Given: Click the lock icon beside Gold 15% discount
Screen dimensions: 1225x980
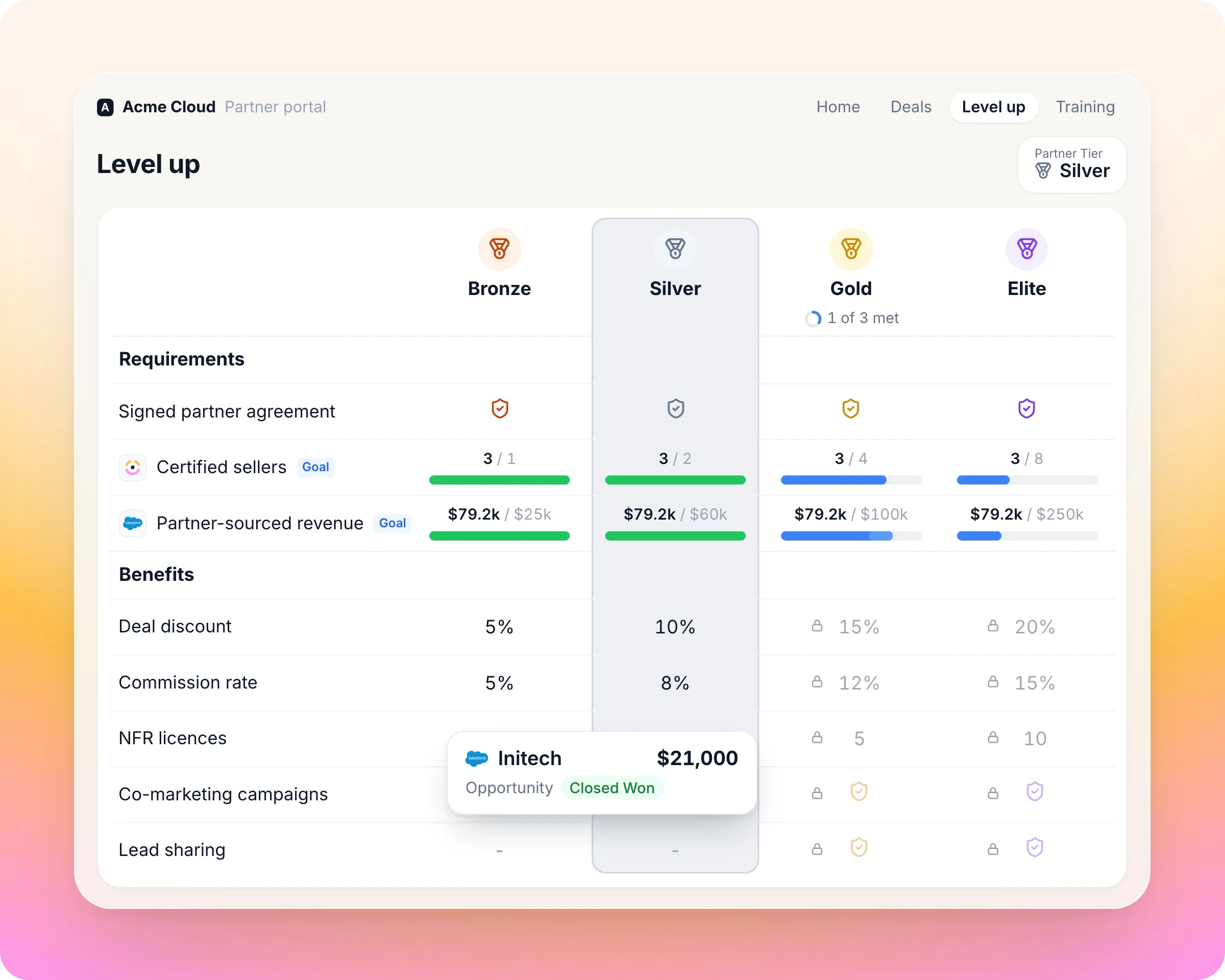Looking at the screenshot, I should [x=817, y=625].
